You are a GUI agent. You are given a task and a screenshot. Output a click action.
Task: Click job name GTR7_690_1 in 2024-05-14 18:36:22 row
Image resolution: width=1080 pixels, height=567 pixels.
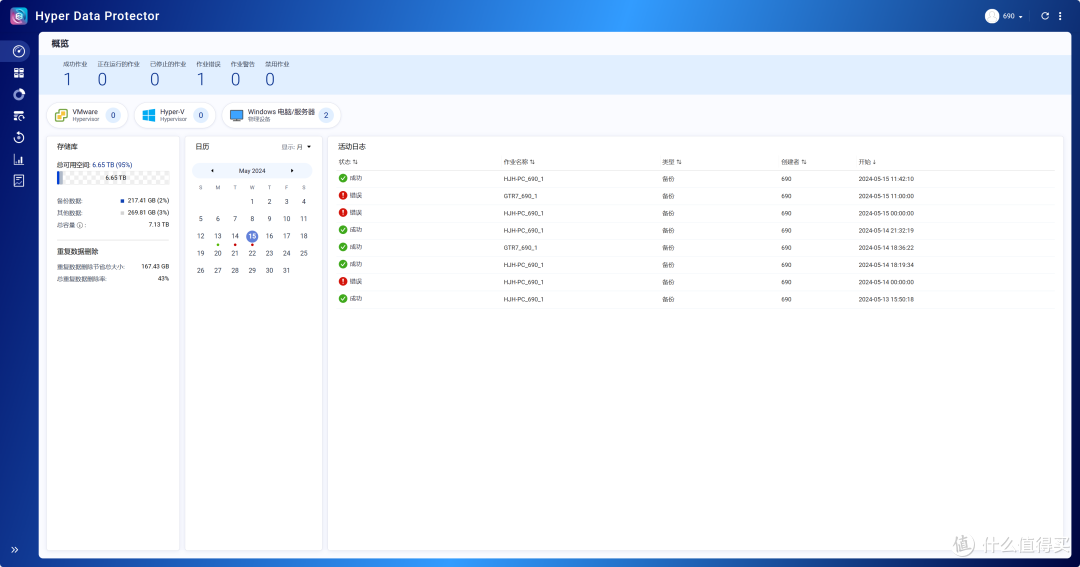click(520, 248)
